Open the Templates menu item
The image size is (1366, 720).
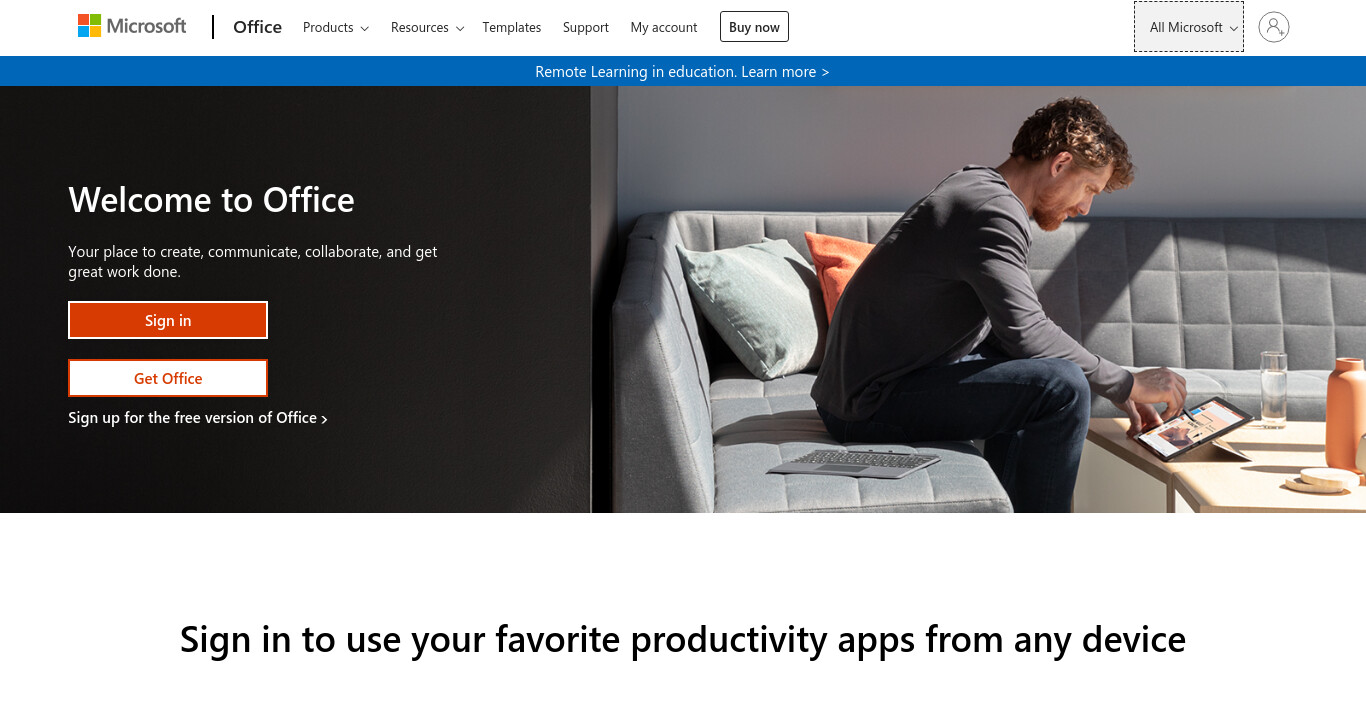(x=512, y=27)
